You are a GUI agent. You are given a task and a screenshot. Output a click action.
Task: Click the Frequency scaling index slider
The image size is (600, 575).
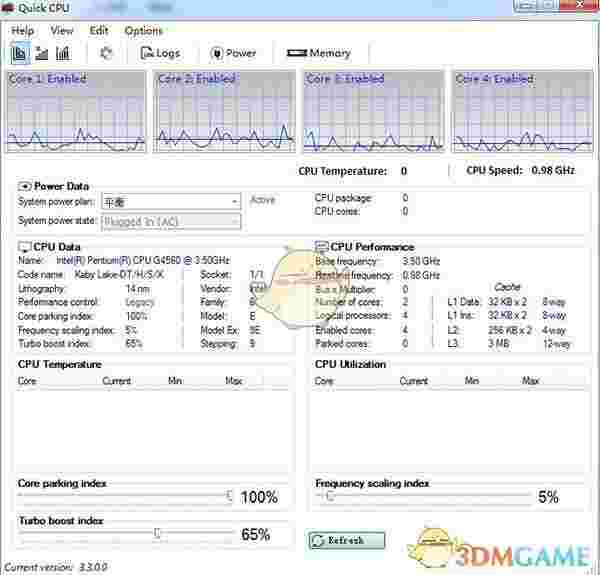(420, 496)
